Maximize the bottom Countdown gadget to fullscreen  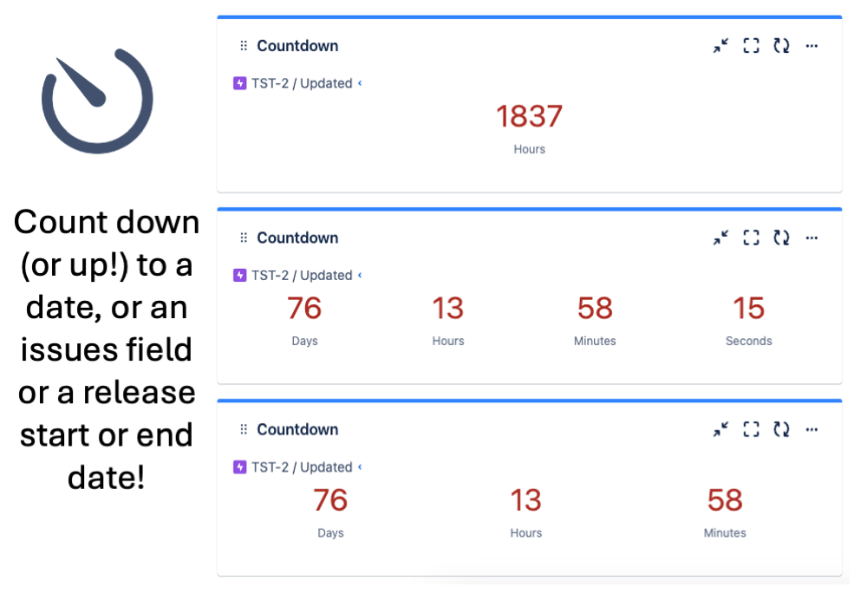751,430
